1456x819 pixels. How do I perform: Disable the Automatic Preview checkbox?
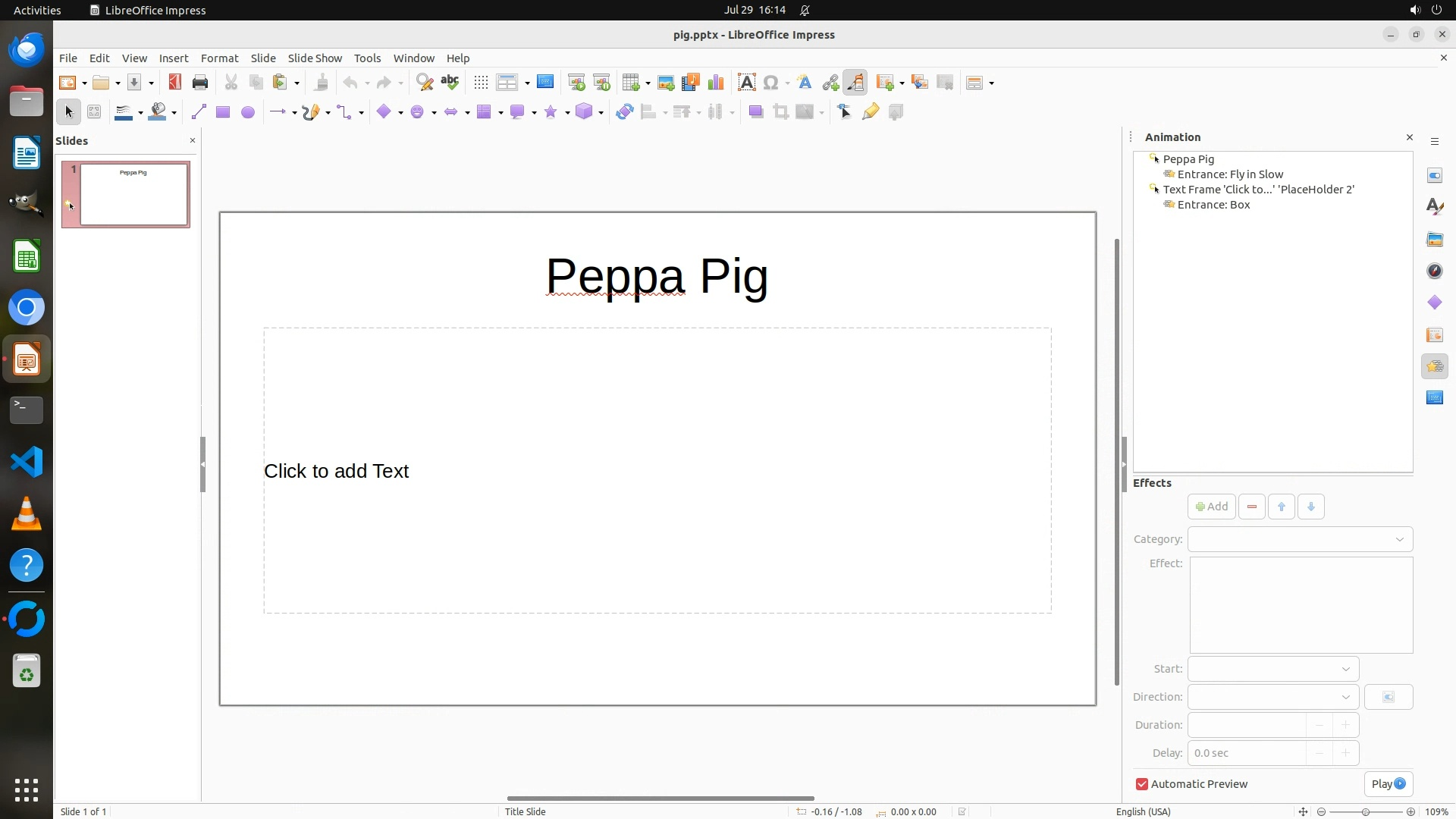1142,784
